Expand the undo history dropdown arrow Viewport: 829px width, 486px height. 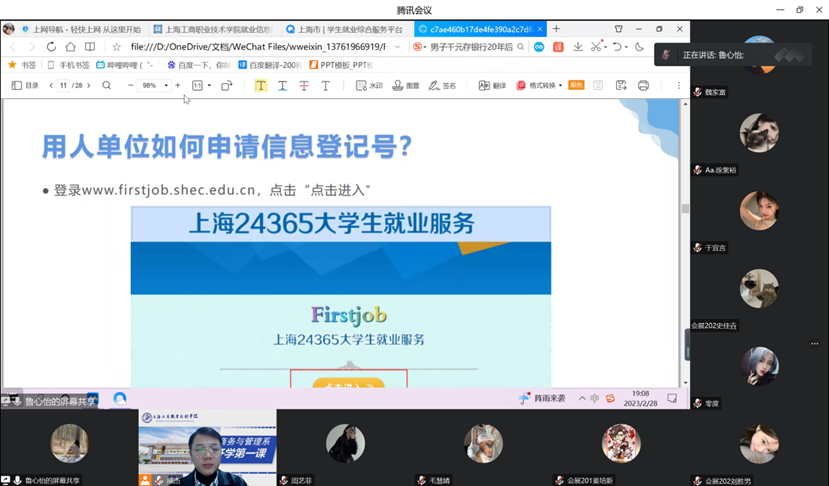626,48
